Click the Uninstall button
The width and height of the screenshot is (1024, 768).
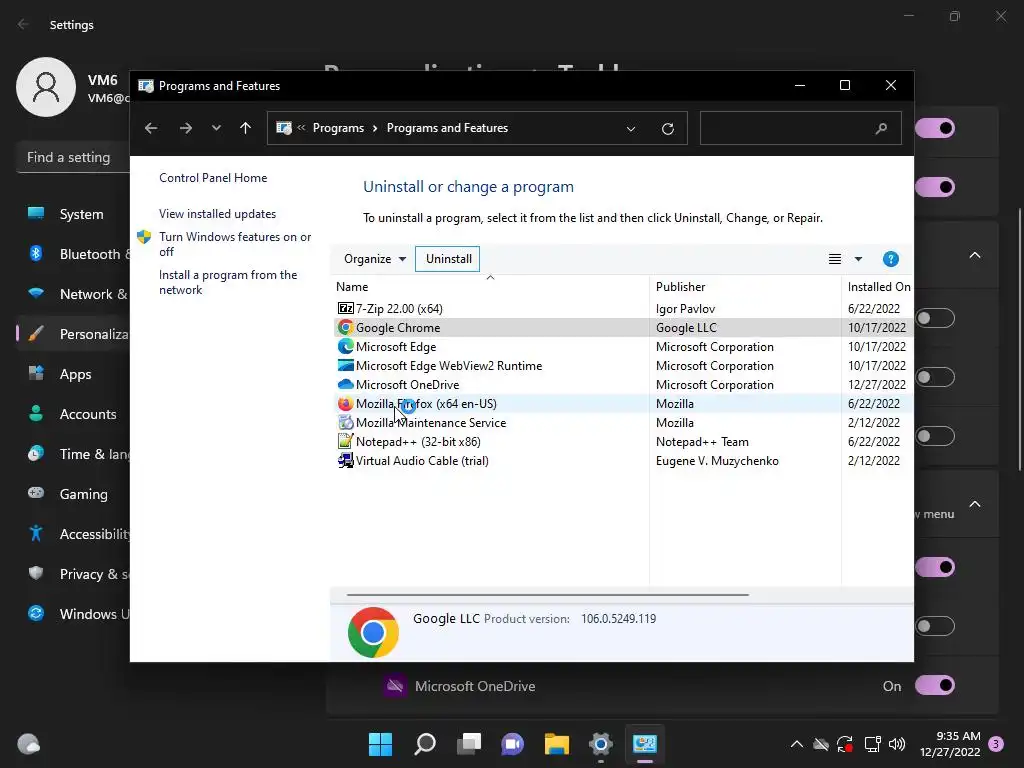(448, 259)
